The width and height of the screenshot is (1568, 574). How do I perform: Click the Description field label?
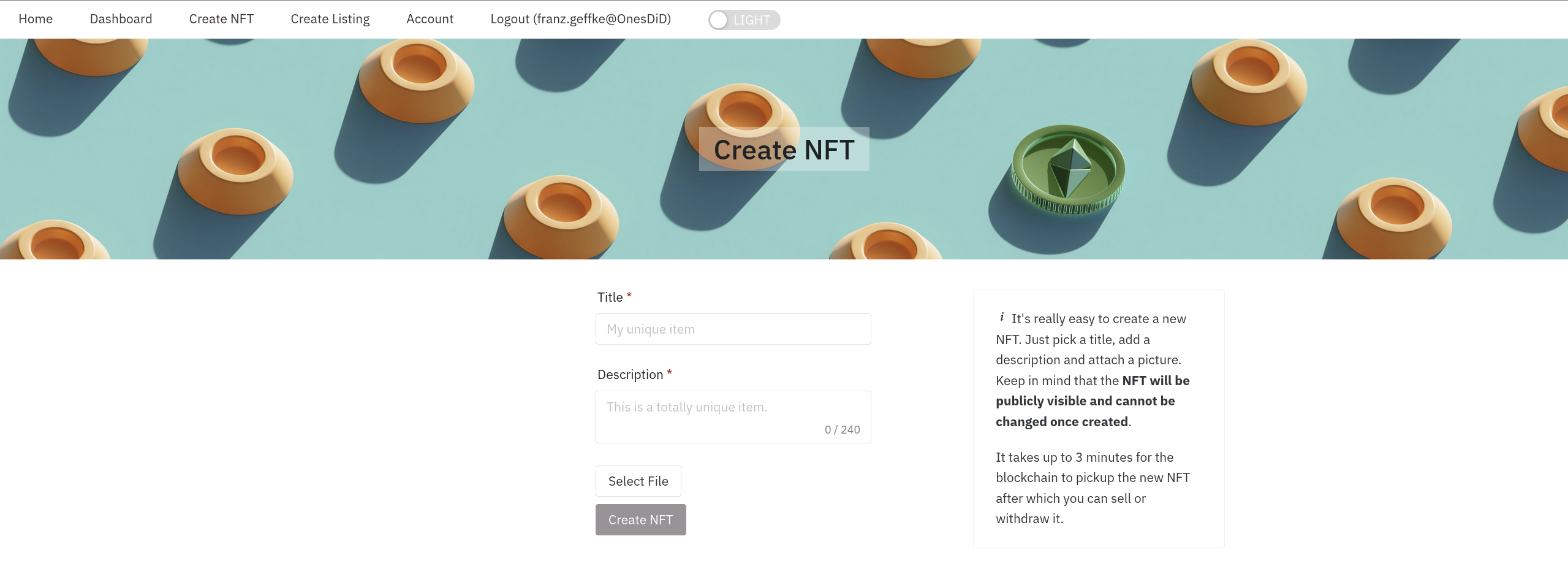630,375
